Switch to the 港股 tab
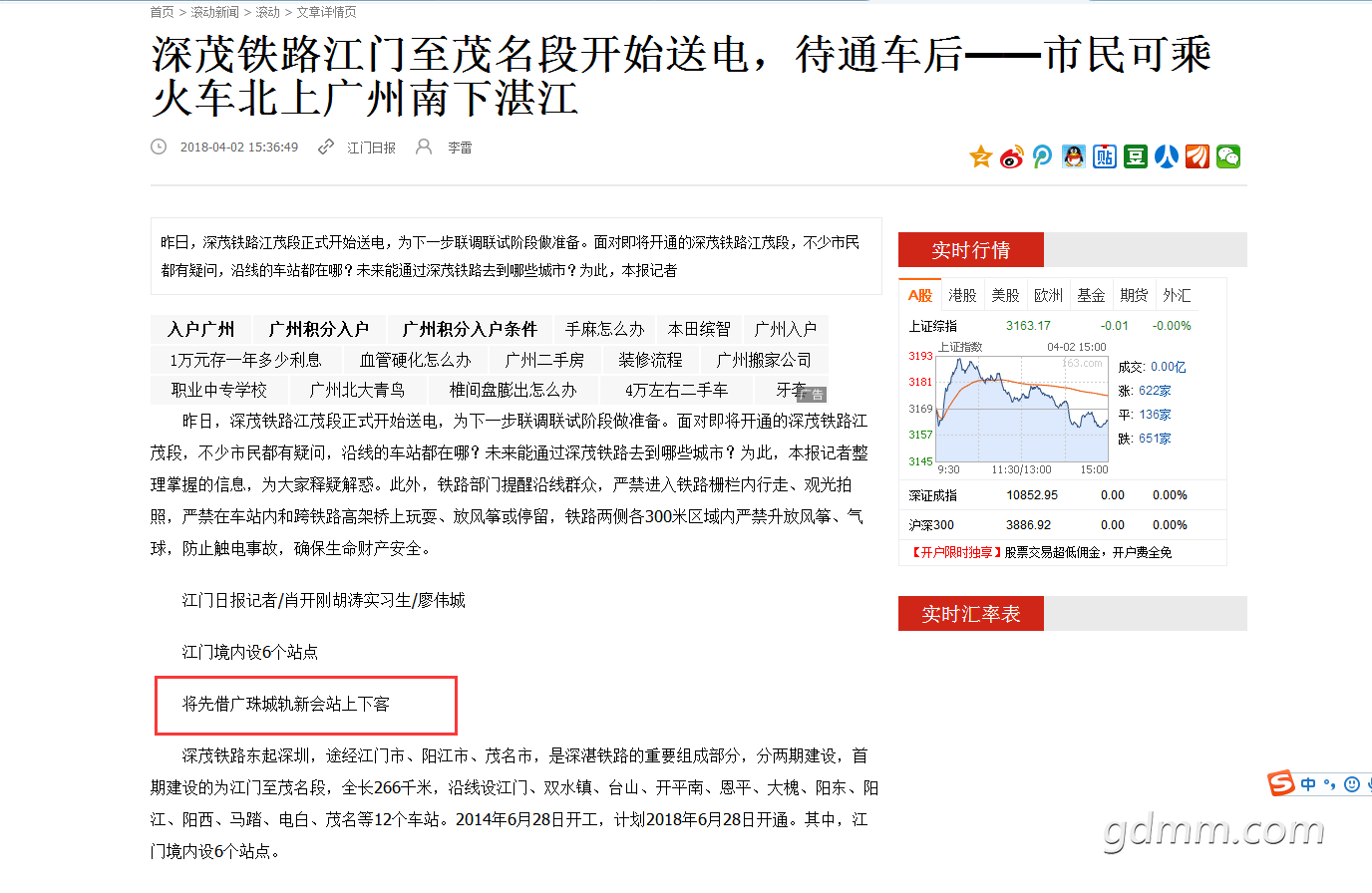 tap(962, 295)
